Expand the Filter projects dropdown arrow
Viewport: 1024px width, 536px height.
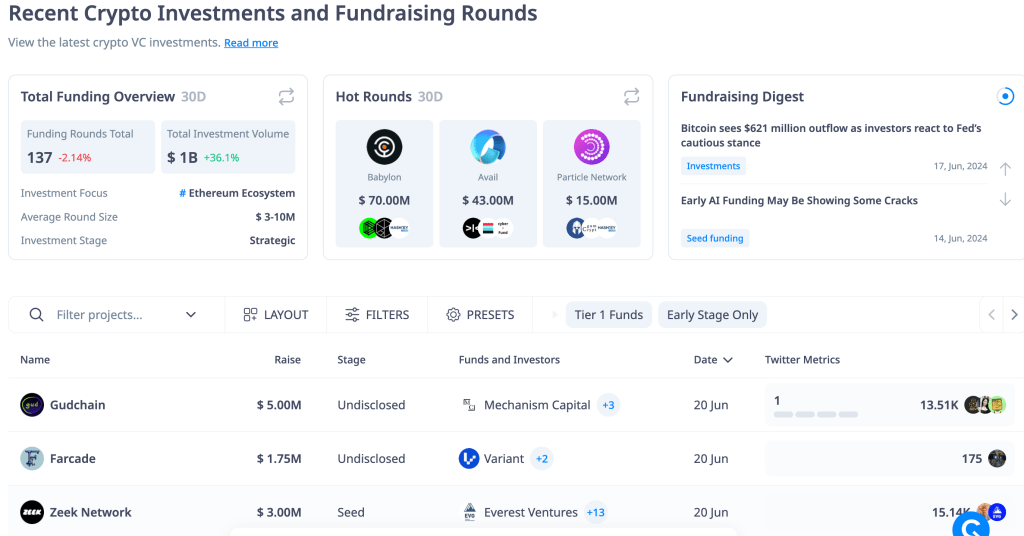point(191,315)
